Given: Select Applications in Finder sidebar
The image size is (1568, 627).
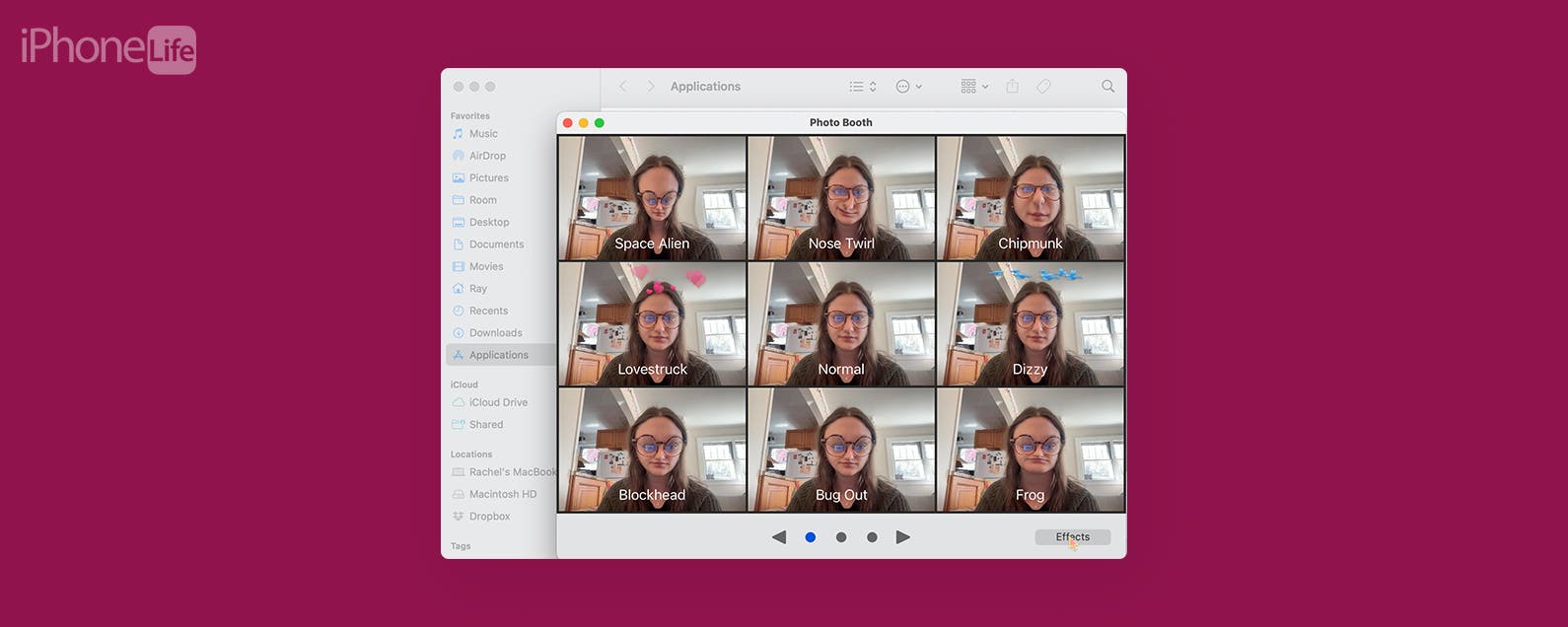Looking at the screenshot, I should coord(498,355).
